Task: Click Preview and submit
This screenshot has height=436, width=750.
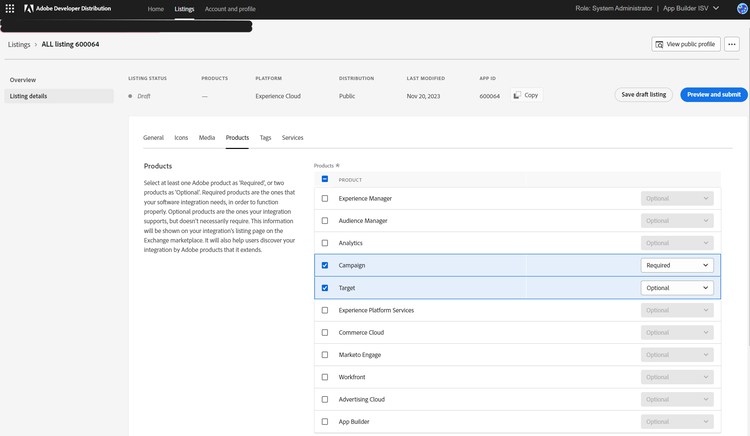Action: [714, 95]
